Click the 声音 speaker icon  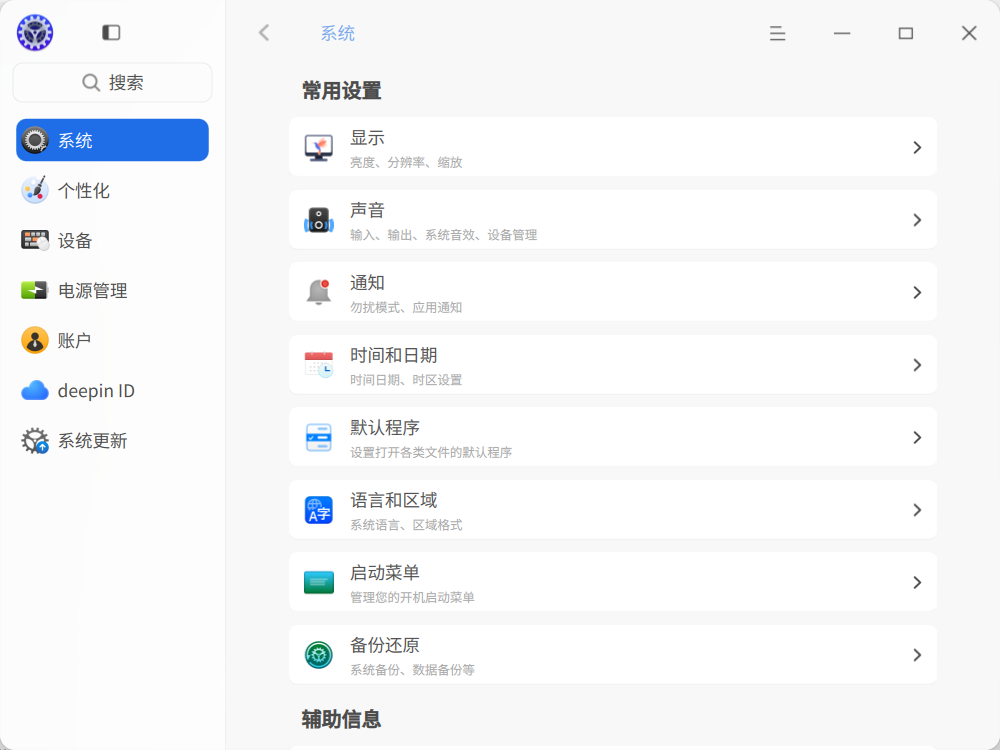coord(319,220)
